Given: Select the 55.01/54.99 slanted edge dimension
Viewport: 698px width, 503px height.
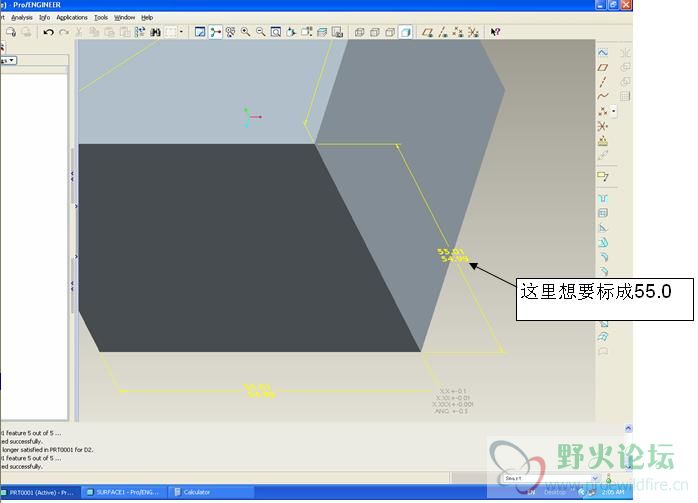Looking at the screenshot, I should point(452,255).
